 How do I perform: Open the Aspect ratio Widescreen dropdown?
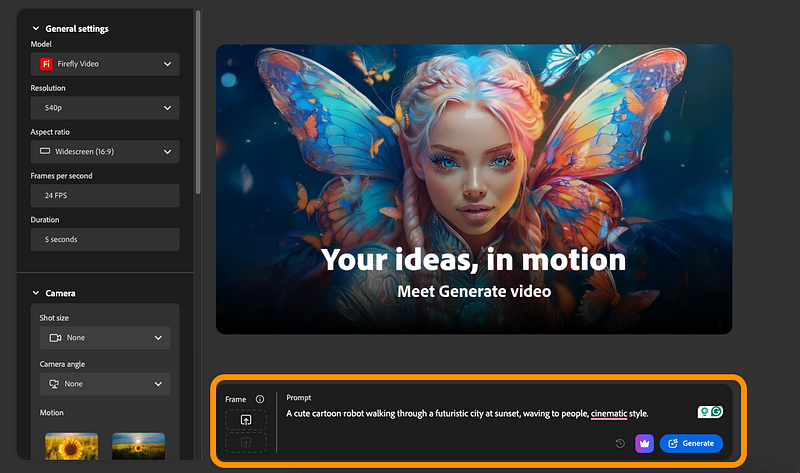[104, 152]
